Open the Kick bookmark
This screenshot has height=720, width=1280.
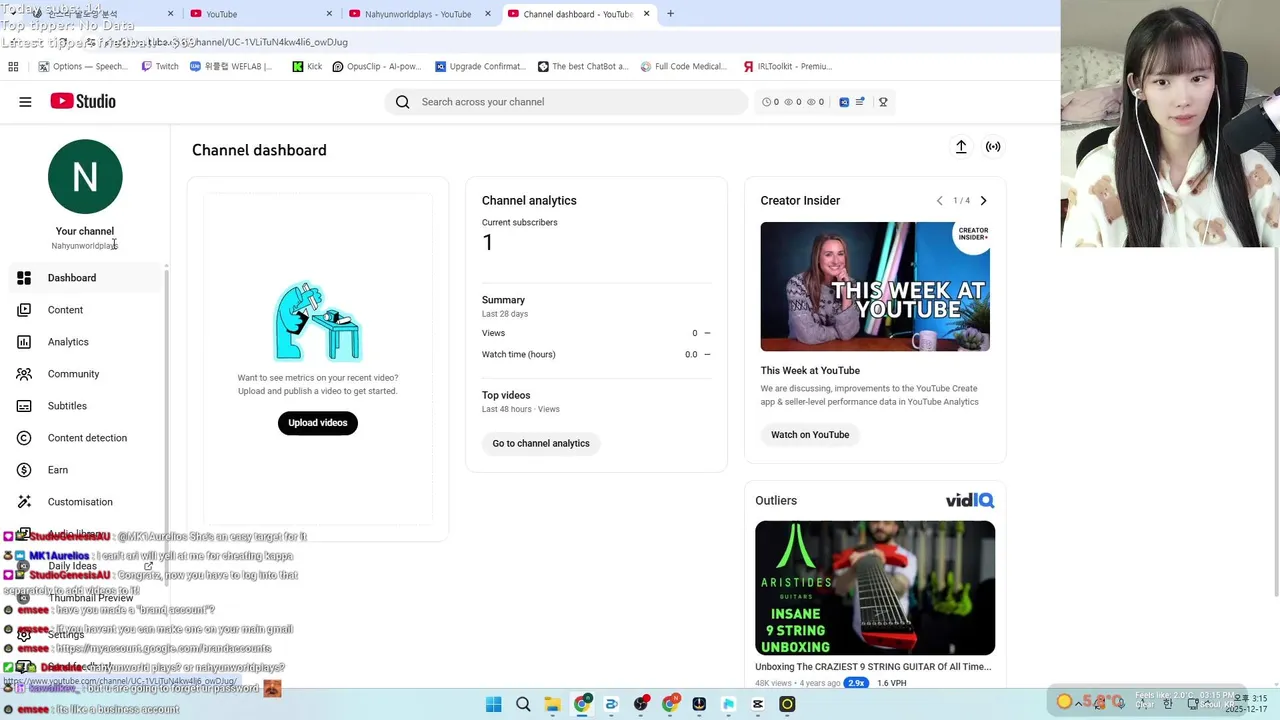[x=307, y=67]
